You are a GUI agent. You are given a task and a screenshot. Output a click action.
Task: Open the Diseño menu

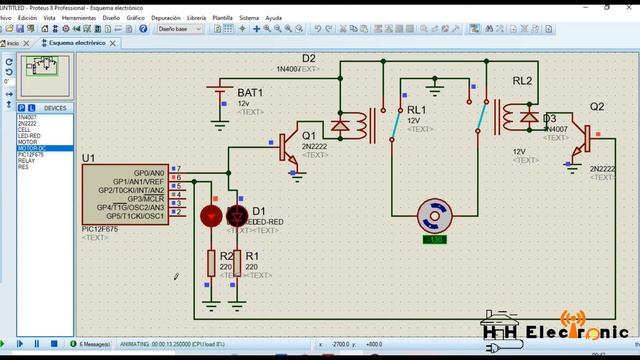(111, 18)
